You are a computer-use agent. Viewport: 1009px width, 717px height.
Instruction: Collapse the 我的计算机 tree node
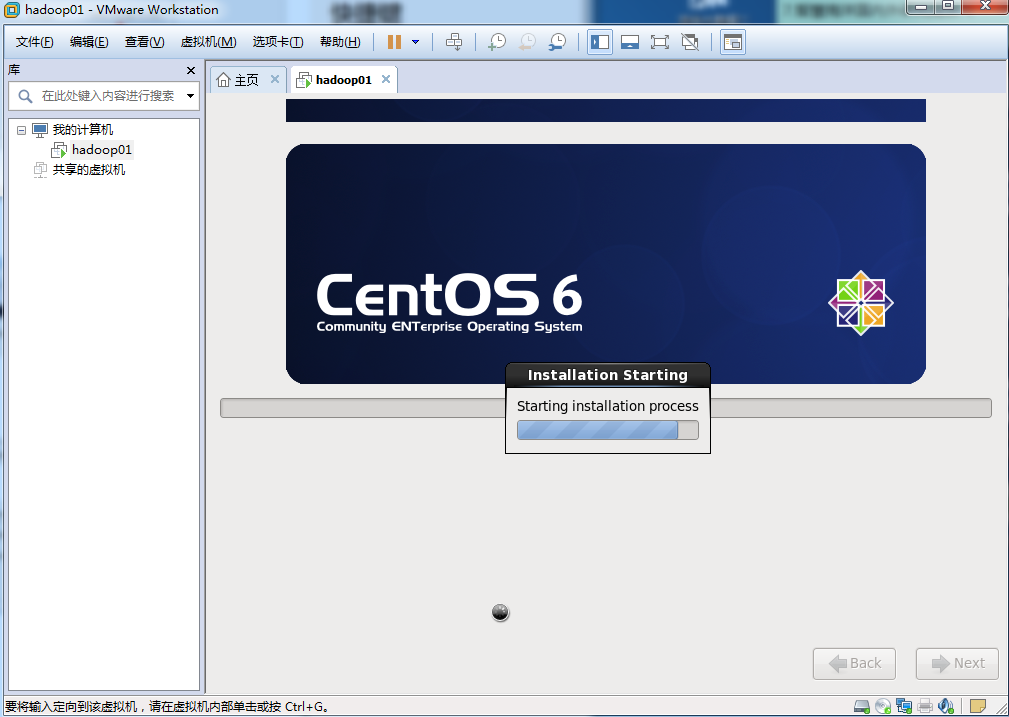[22, 129]
